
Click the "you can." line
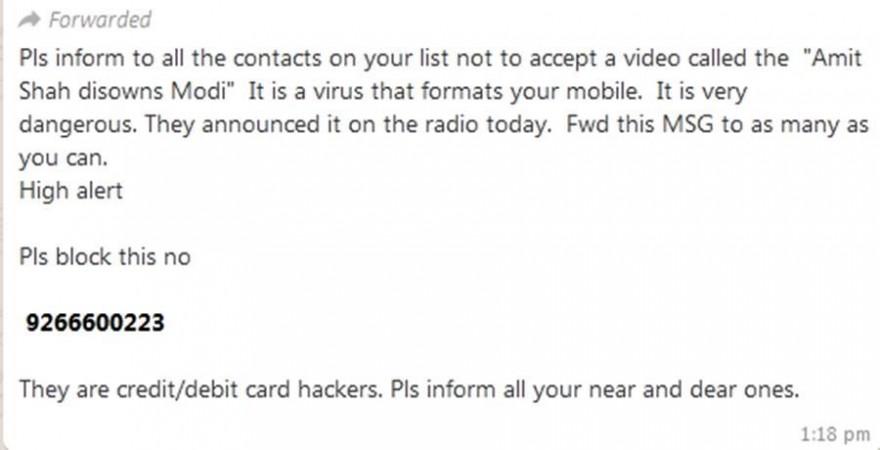point(63,159)
